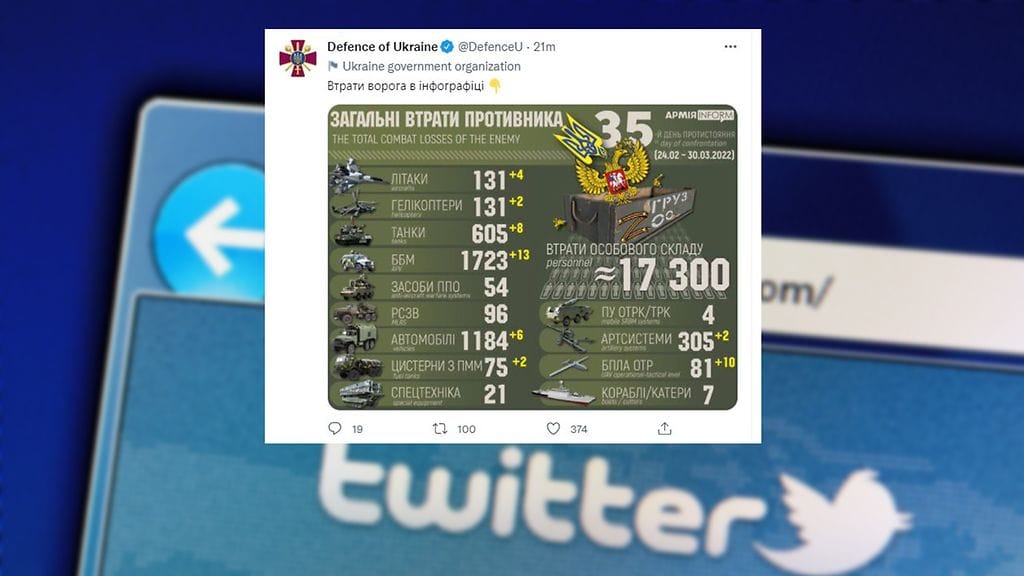This screenshot has height=576, width=1024.
Task: Open the Defence of Ukraine display name
Action: [382, 46]
